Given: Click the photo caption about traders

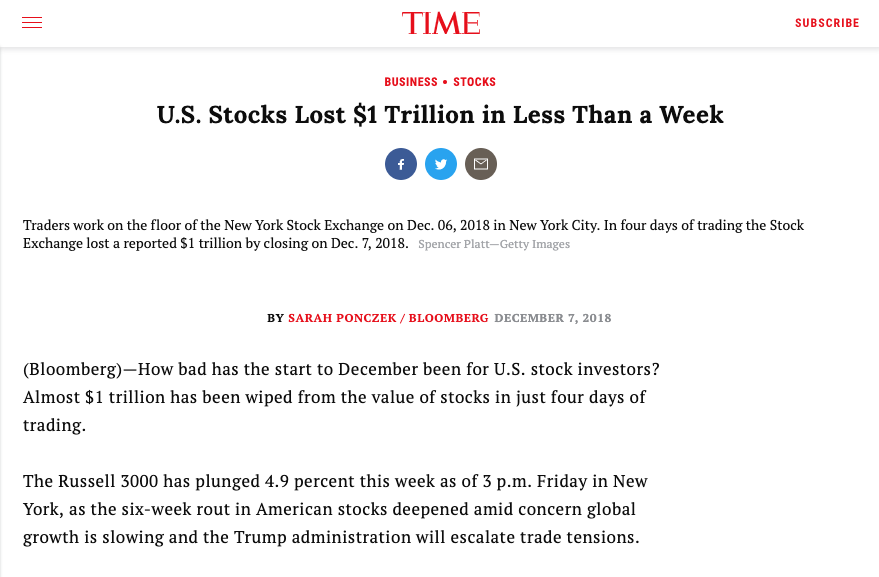Looking at the screenshot, I should click(x=413, y=234).
